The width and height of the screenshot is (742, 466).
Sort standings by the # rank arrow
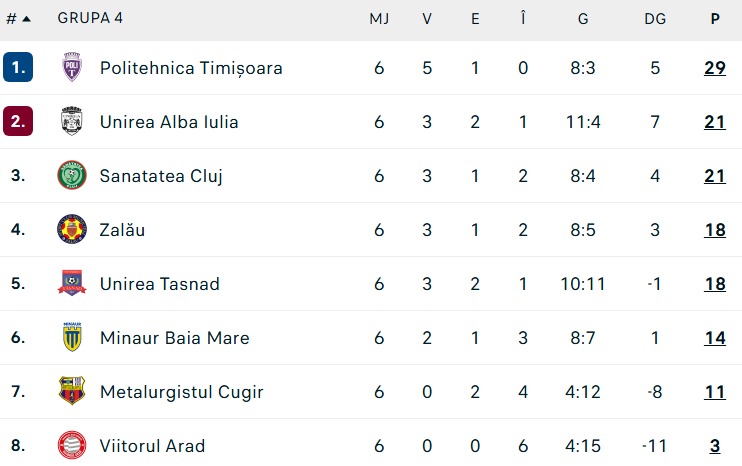click(x=18, y=19)
